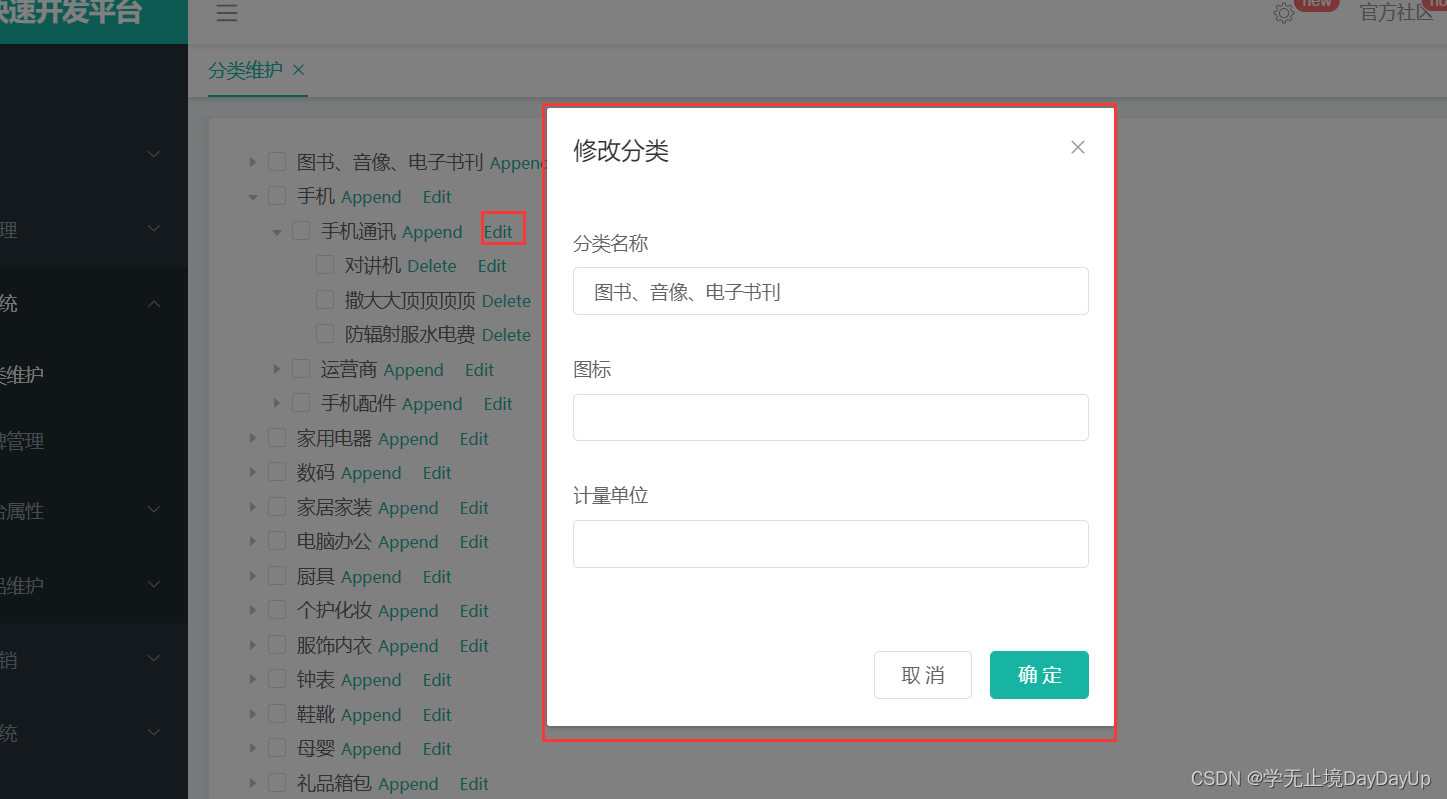Expand the 电脑办公 tree node
The height and width of the screenshot is (799, 1447).
coord(253,541)
